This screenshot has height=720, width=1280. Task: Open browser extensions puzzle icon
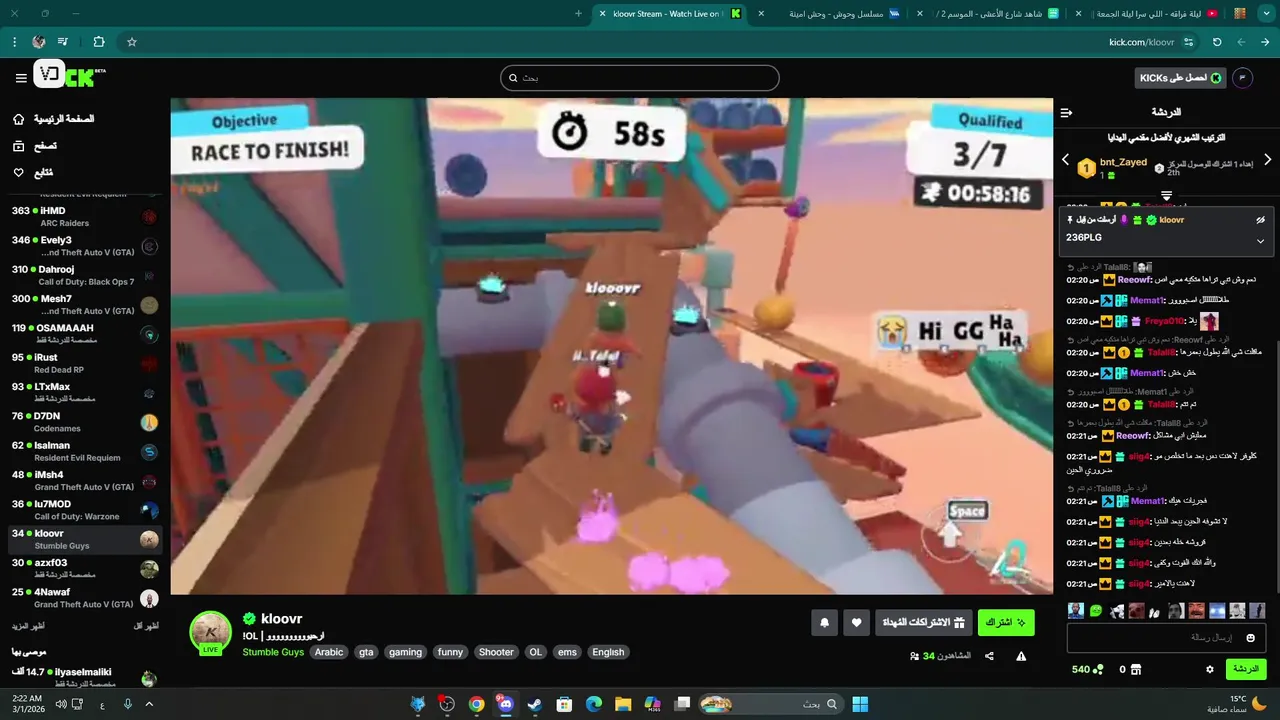coord(98,42)
